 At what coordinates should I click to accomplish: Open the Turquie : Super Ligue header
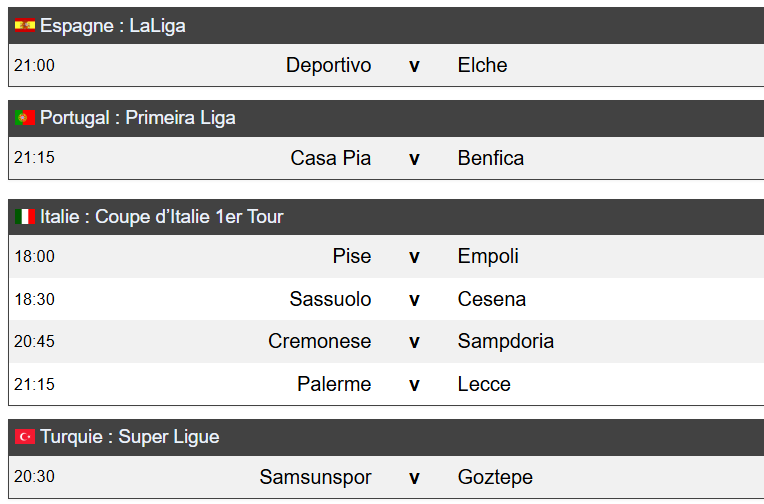tap(386, 437)
